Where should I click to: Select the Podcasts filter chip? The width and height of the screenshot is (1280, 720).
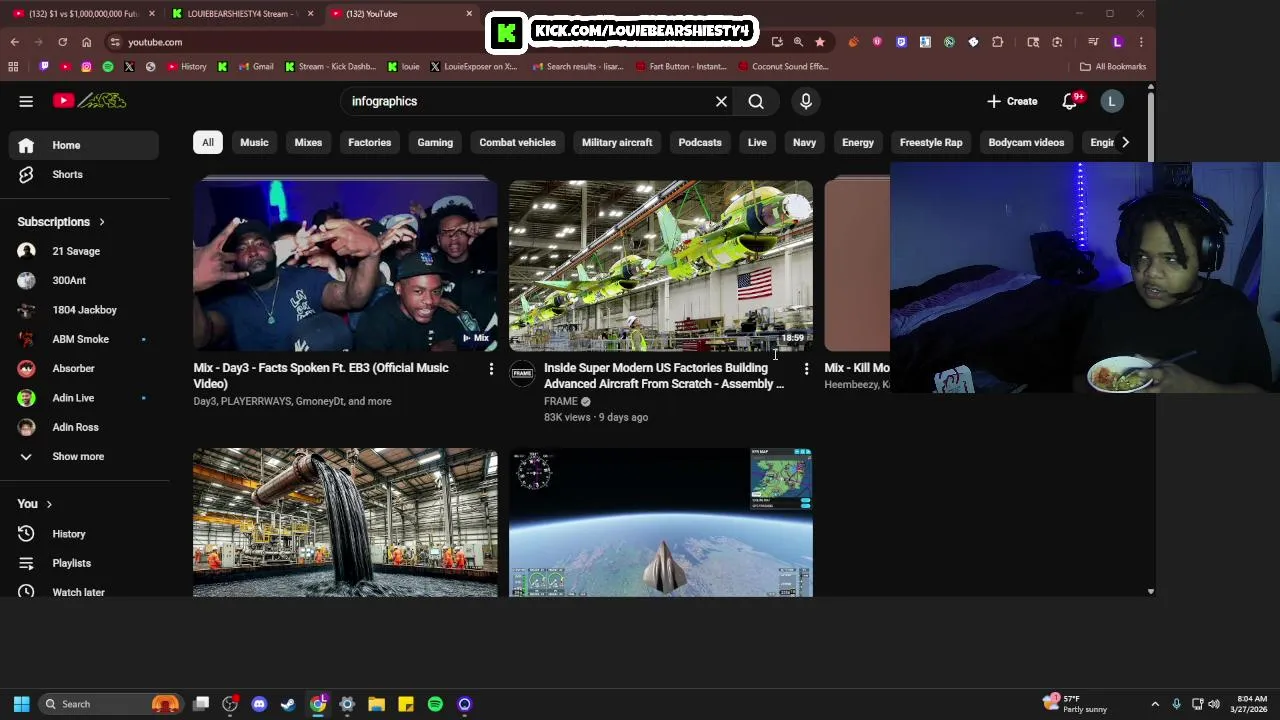(x=700, y=142)
